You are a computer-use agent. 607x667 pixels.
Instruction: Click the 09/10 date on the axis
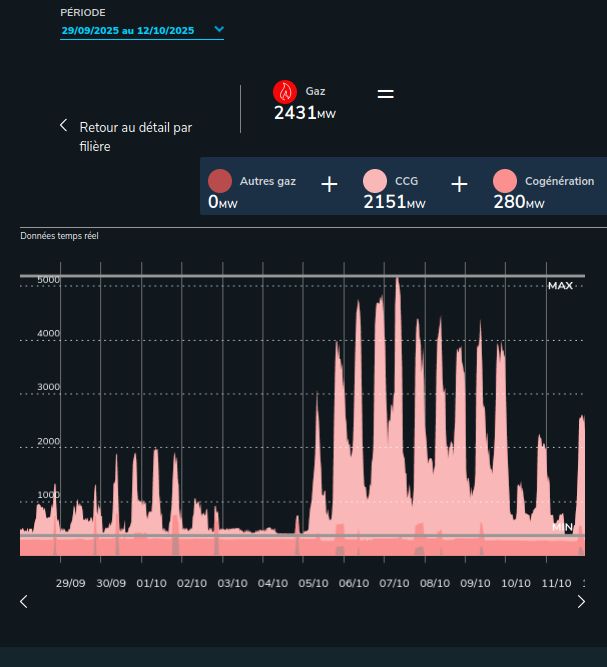pyautogui.click(x=475, y=583)
